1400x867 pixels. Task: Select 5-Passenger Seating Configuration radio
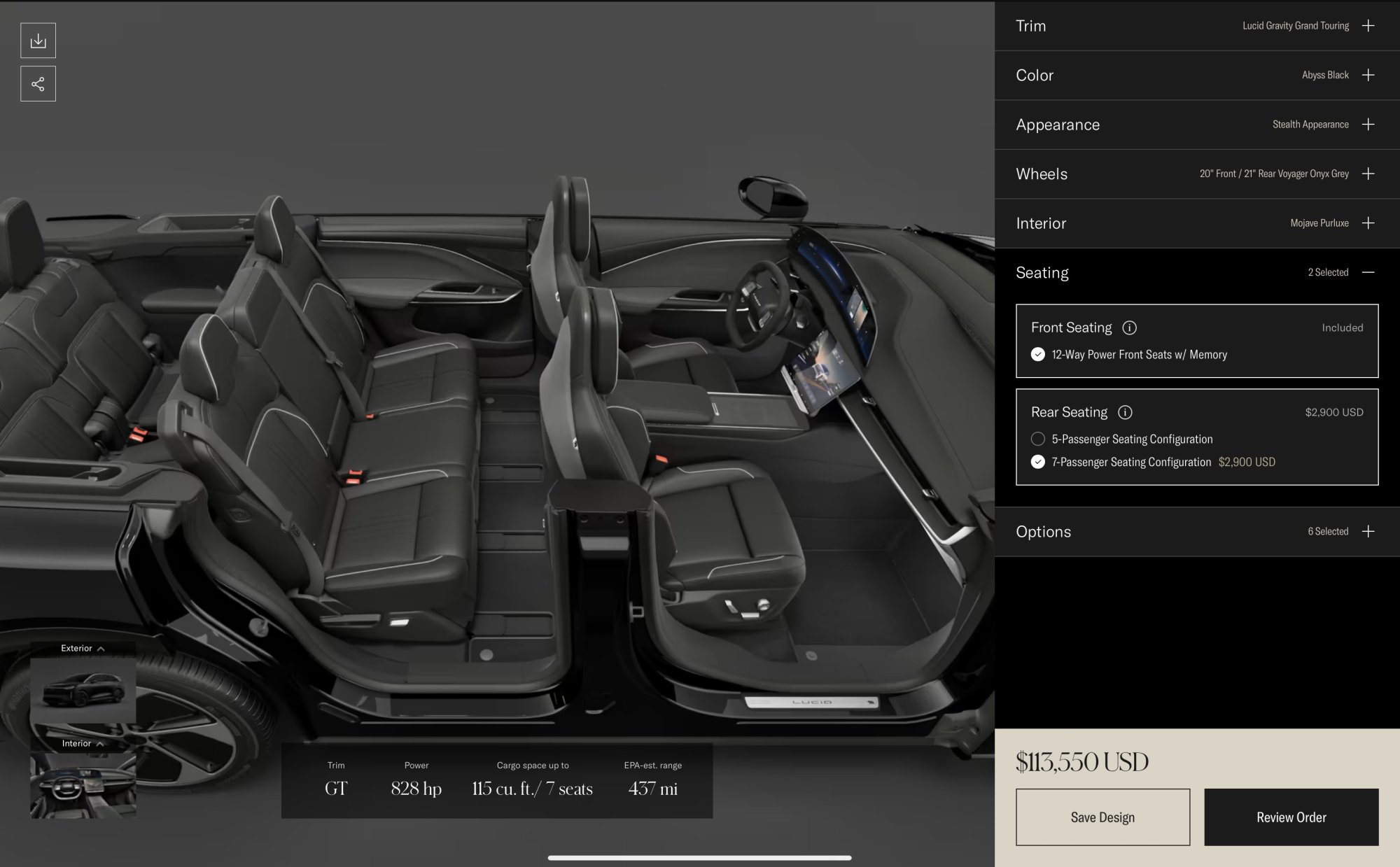pos(1038,439)
